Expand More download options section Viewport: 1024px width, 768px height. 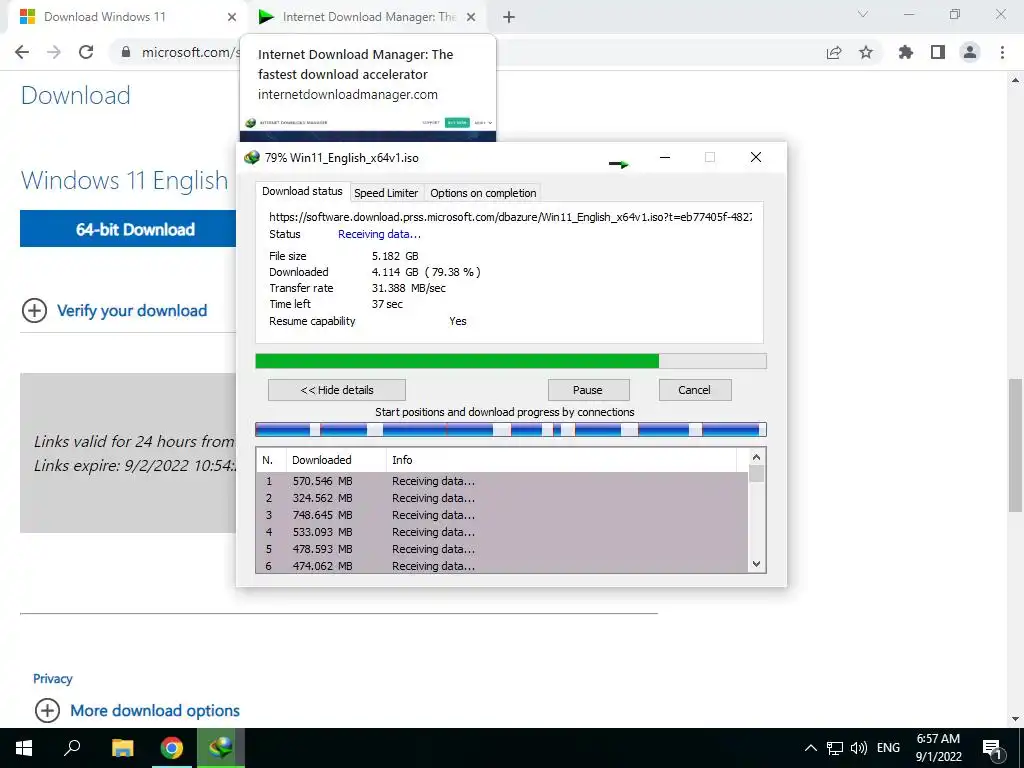(x=137, y=711)
